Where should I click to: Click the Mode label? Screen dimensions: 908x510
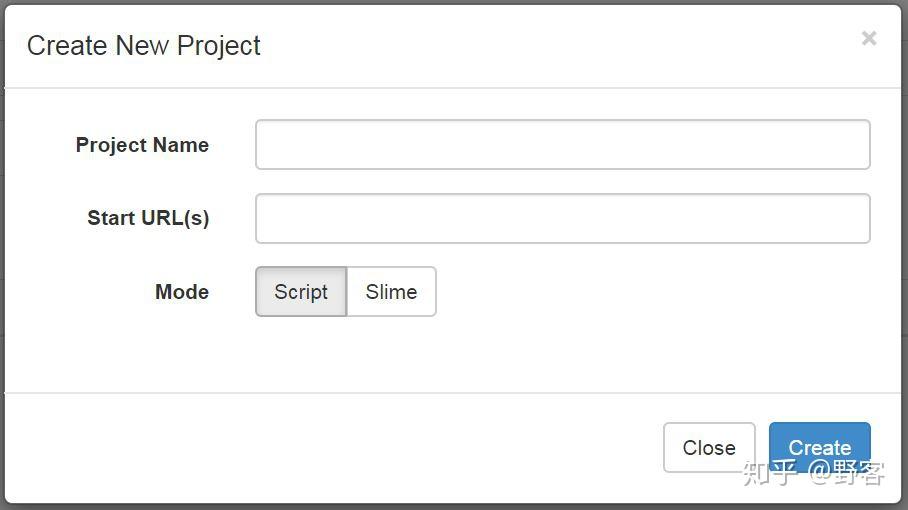[x=182, y=292]
